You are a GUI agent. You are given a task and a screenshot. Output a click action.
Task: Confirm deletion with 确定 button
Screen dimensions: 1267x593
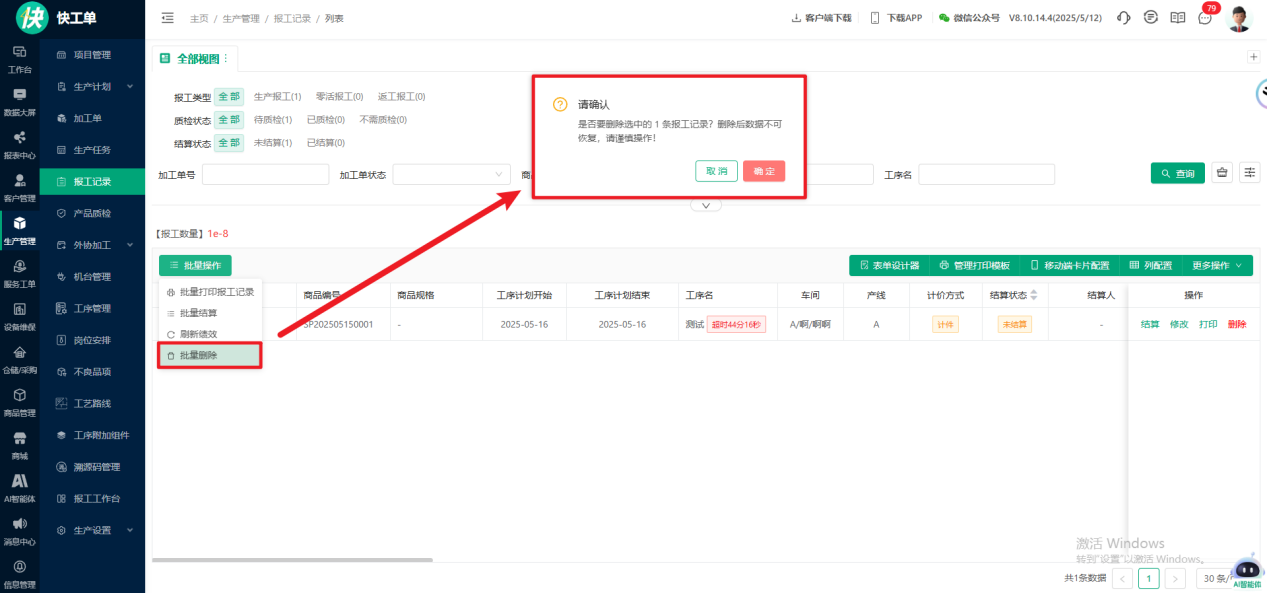763,171
